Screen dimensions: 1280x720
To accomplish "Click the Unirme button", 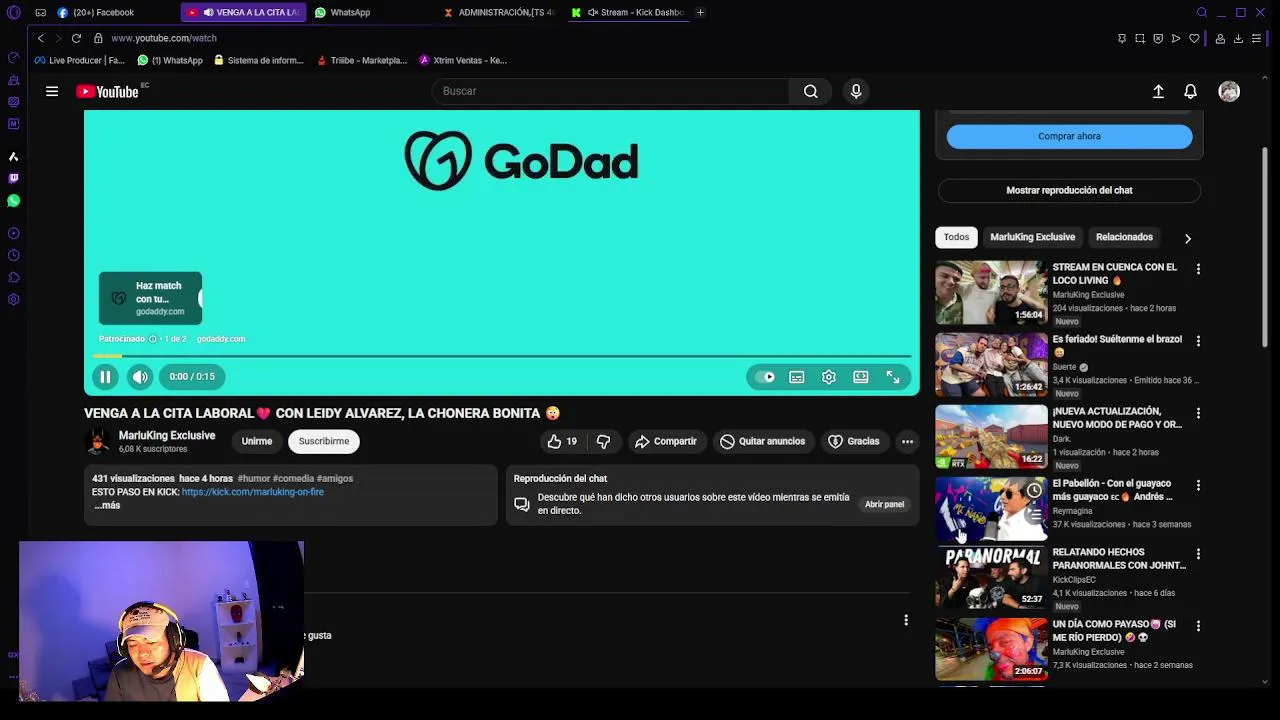I will pos(257,441).
